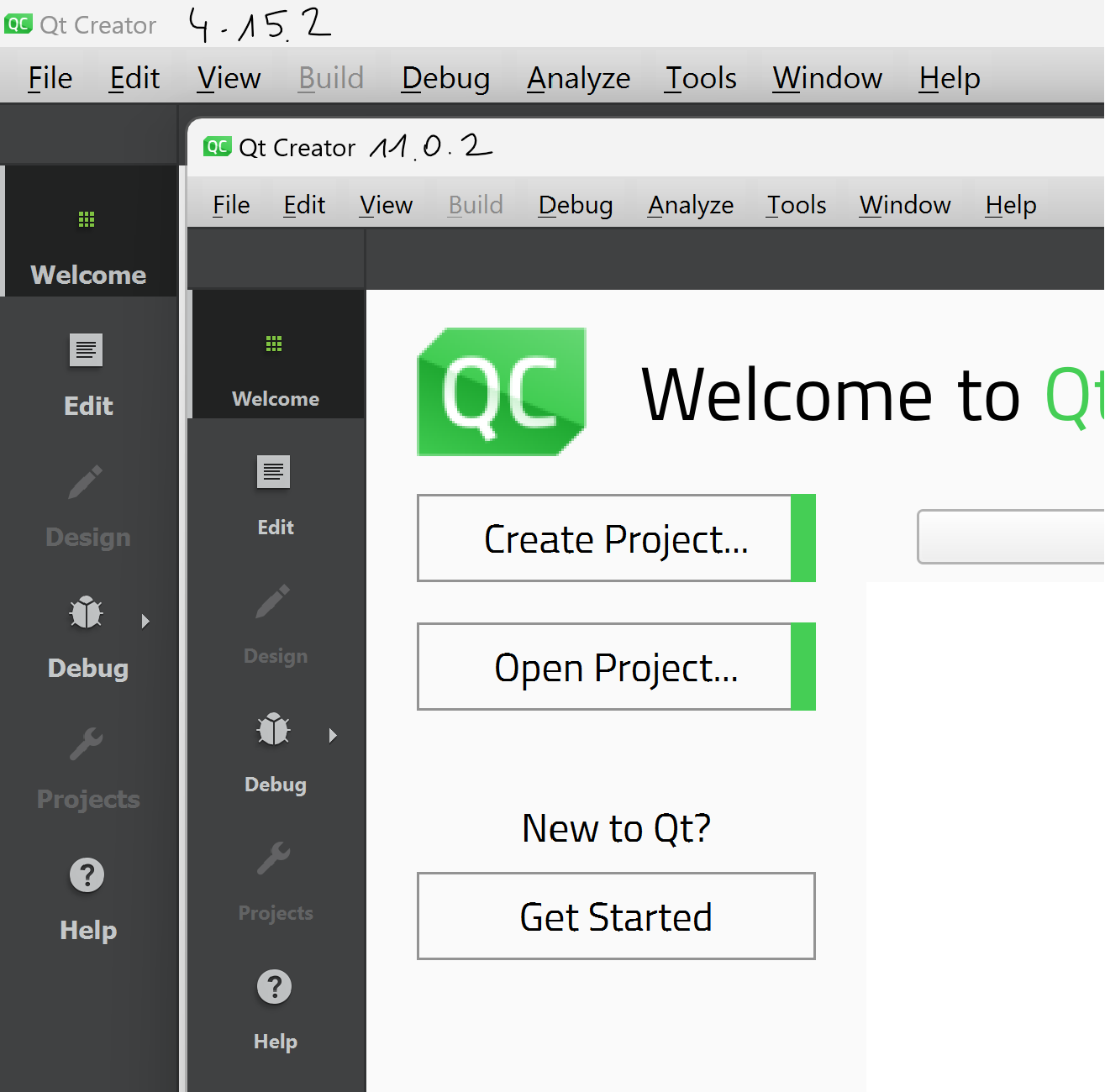Open Tools menu in Qt Creator 11.0.2

click(x=797, y=205)
